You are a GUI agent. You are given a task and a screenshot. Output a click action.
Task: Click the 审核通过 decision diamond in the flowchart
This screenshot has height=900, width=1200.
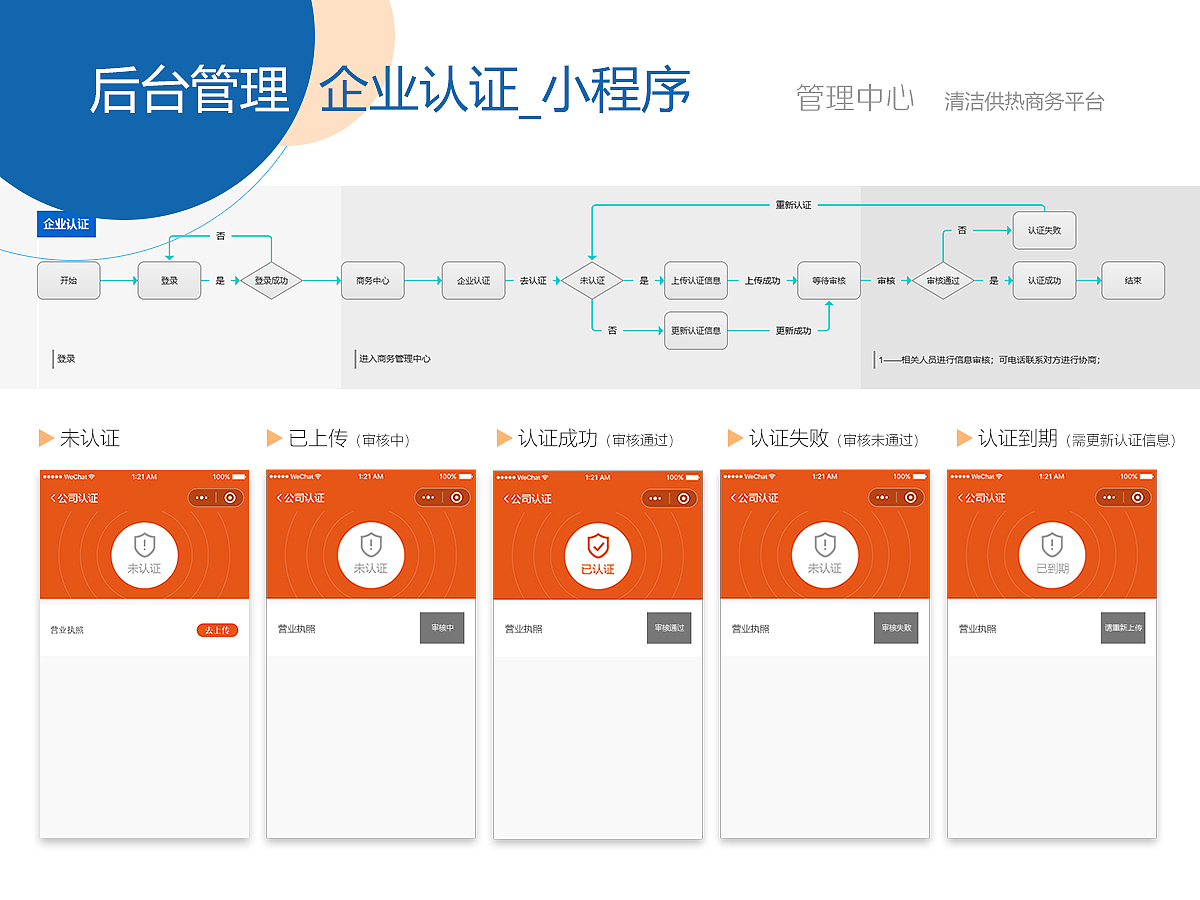click(943, 281)
